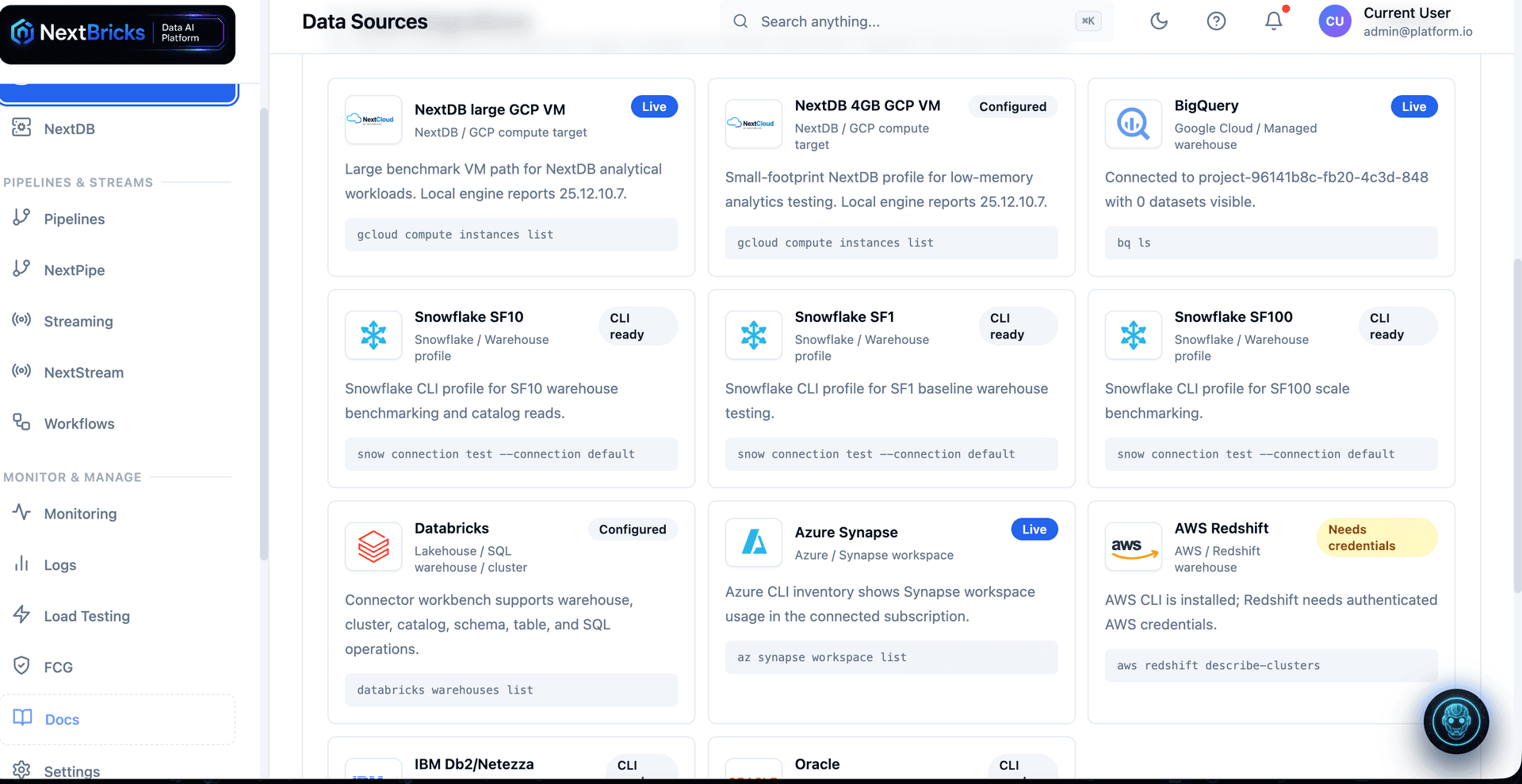The image size is (1522, 784).
Task: Click the Current User name
Action: tap(1407, 13)
